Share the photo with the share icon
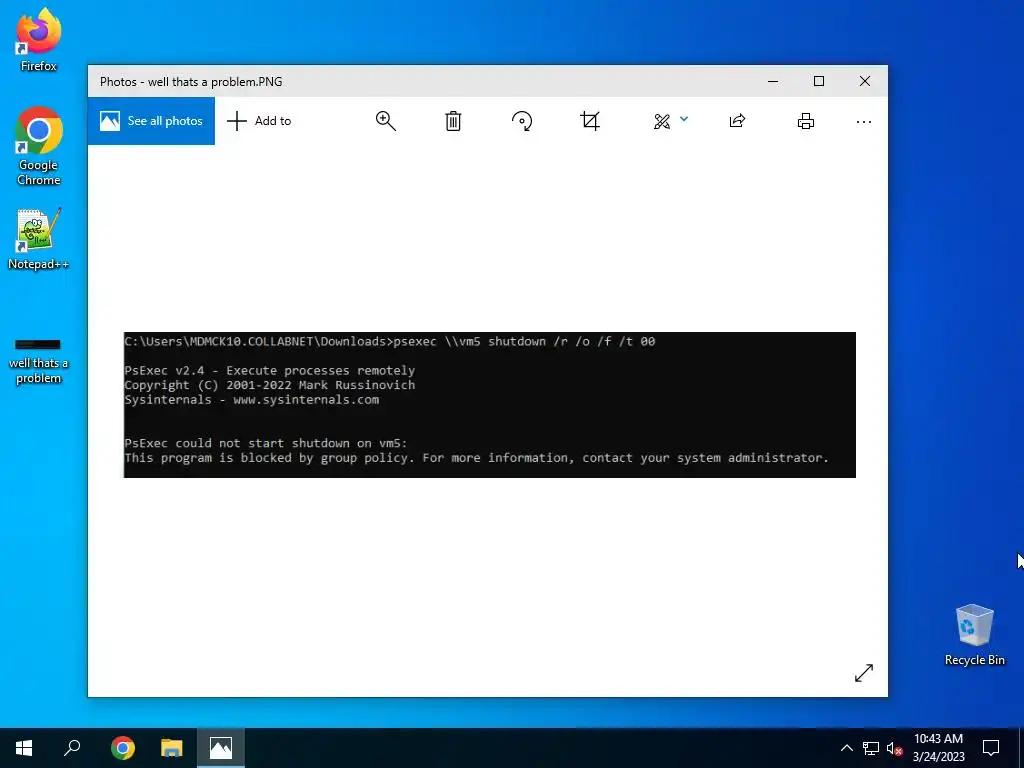Viewport: 1024px width, 768px height. point(737,121)
